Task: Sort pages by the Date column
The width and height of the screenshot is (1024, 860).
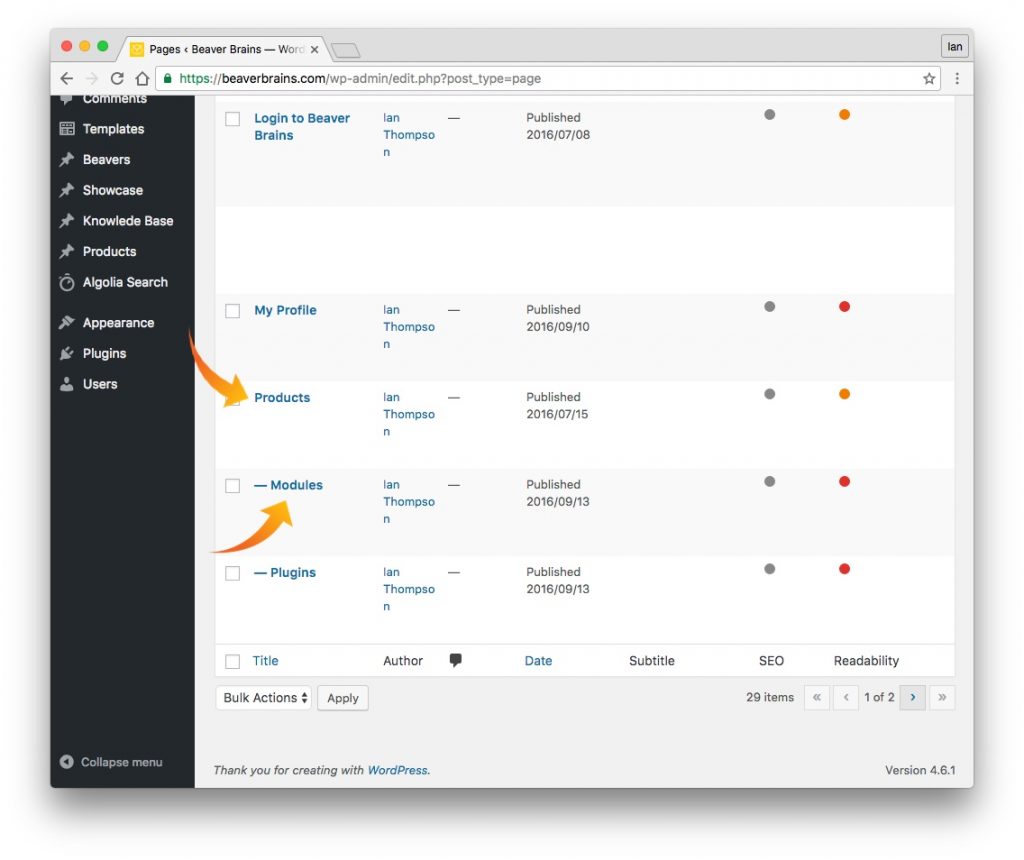Action: [x=538, y=661]
